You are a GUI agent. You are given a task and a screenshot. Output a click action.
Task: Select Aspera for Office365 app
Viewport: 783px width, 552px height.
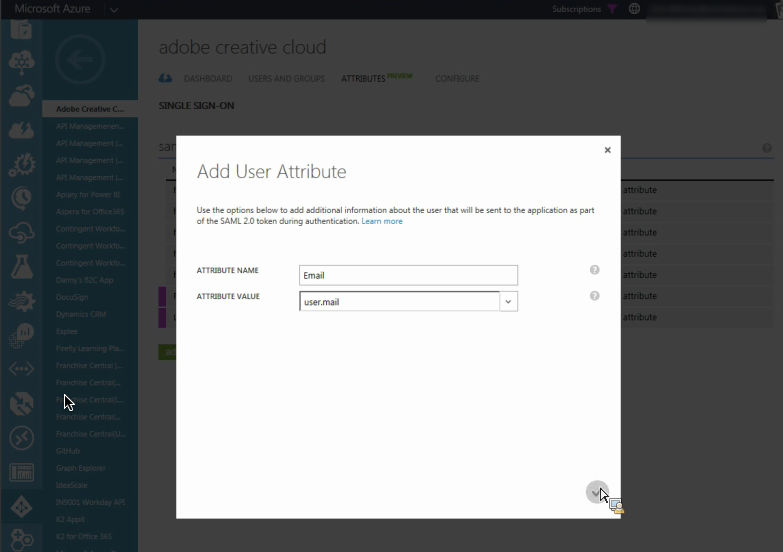(x=90, y=211)
